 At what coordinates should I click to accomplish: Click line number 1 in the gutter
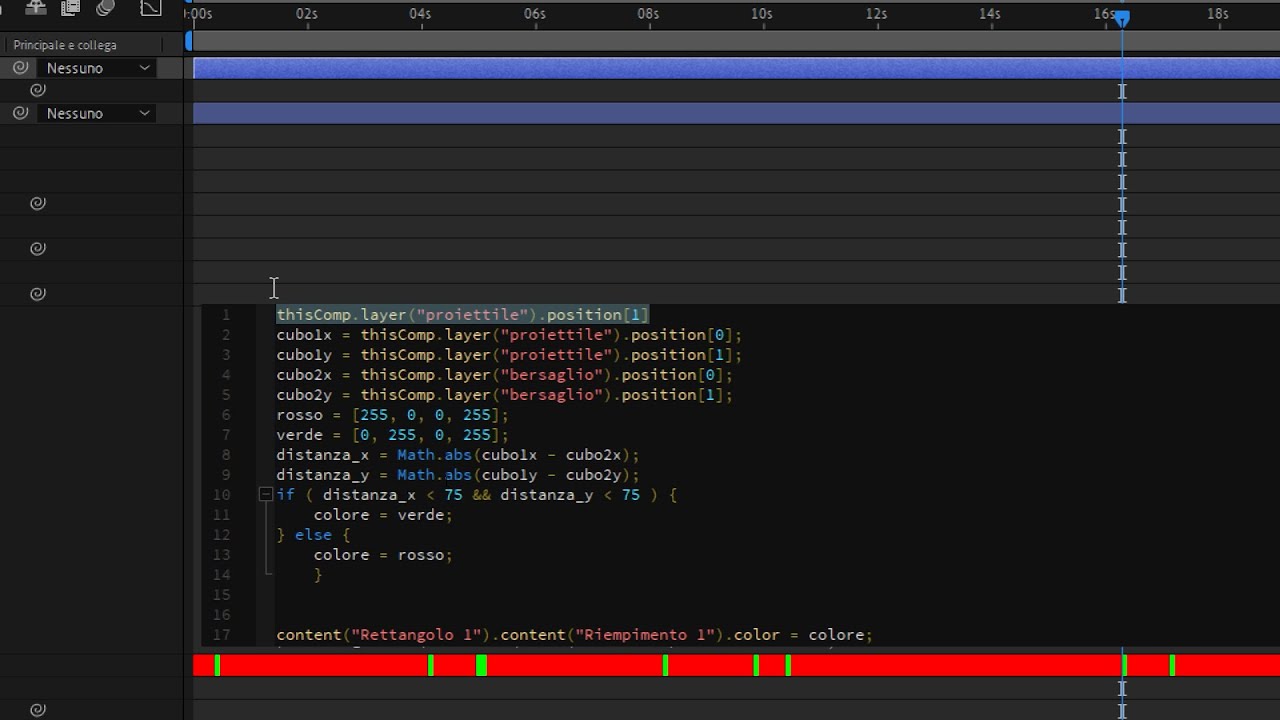coord(226,314)
